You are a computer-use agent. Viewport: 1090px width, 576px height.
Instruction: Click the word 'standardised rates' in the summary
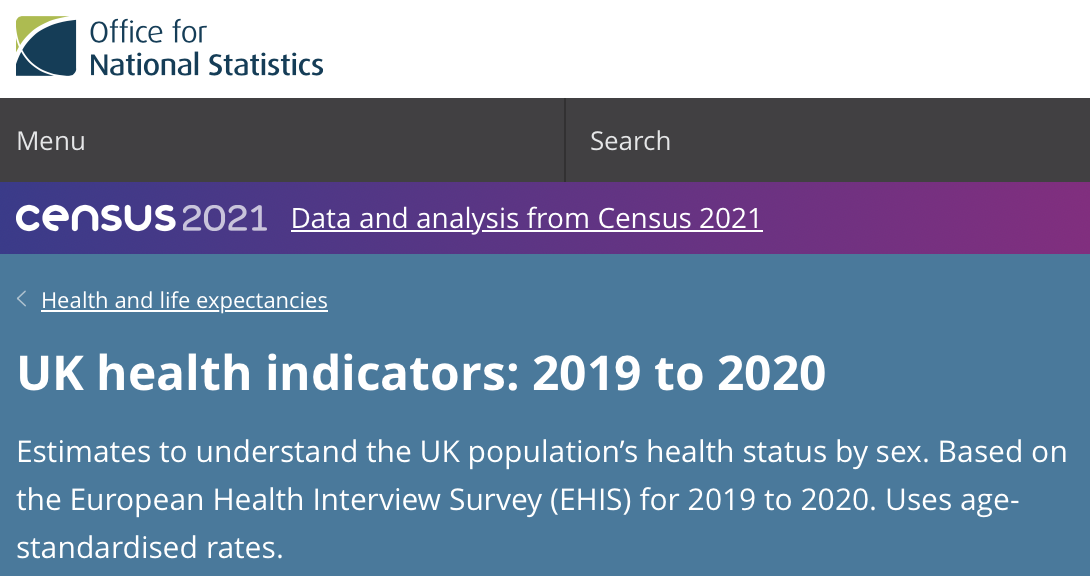pyautogui.click(x=150, y=547)
